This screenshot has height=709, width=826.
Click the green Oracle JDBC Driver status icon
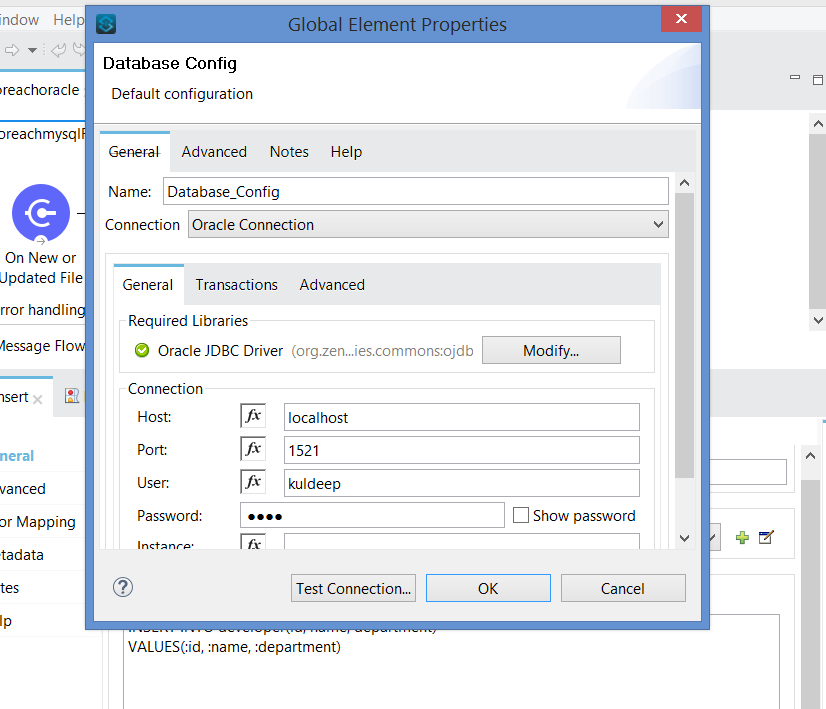(x=141, y=351)
